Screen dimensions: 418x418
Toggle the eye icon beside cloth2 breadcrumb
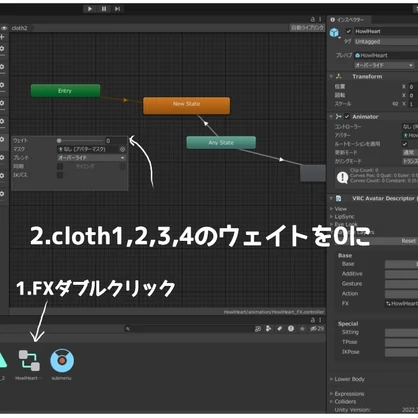click(x=4, y=28)
